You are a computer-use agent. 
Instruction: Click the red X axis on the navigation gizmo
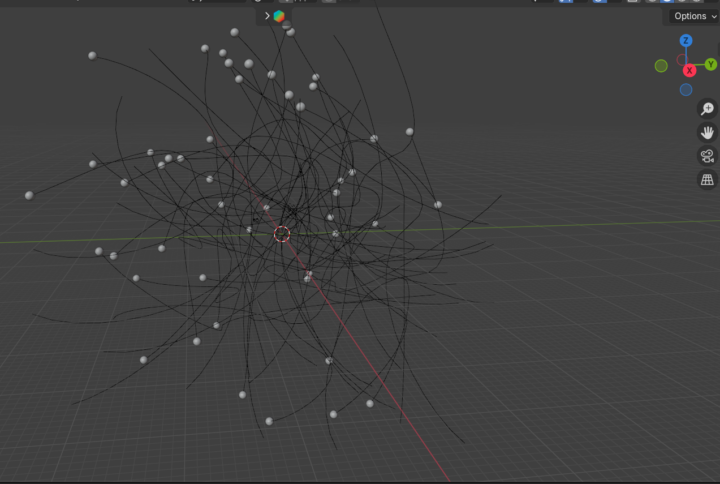point(689,71)
